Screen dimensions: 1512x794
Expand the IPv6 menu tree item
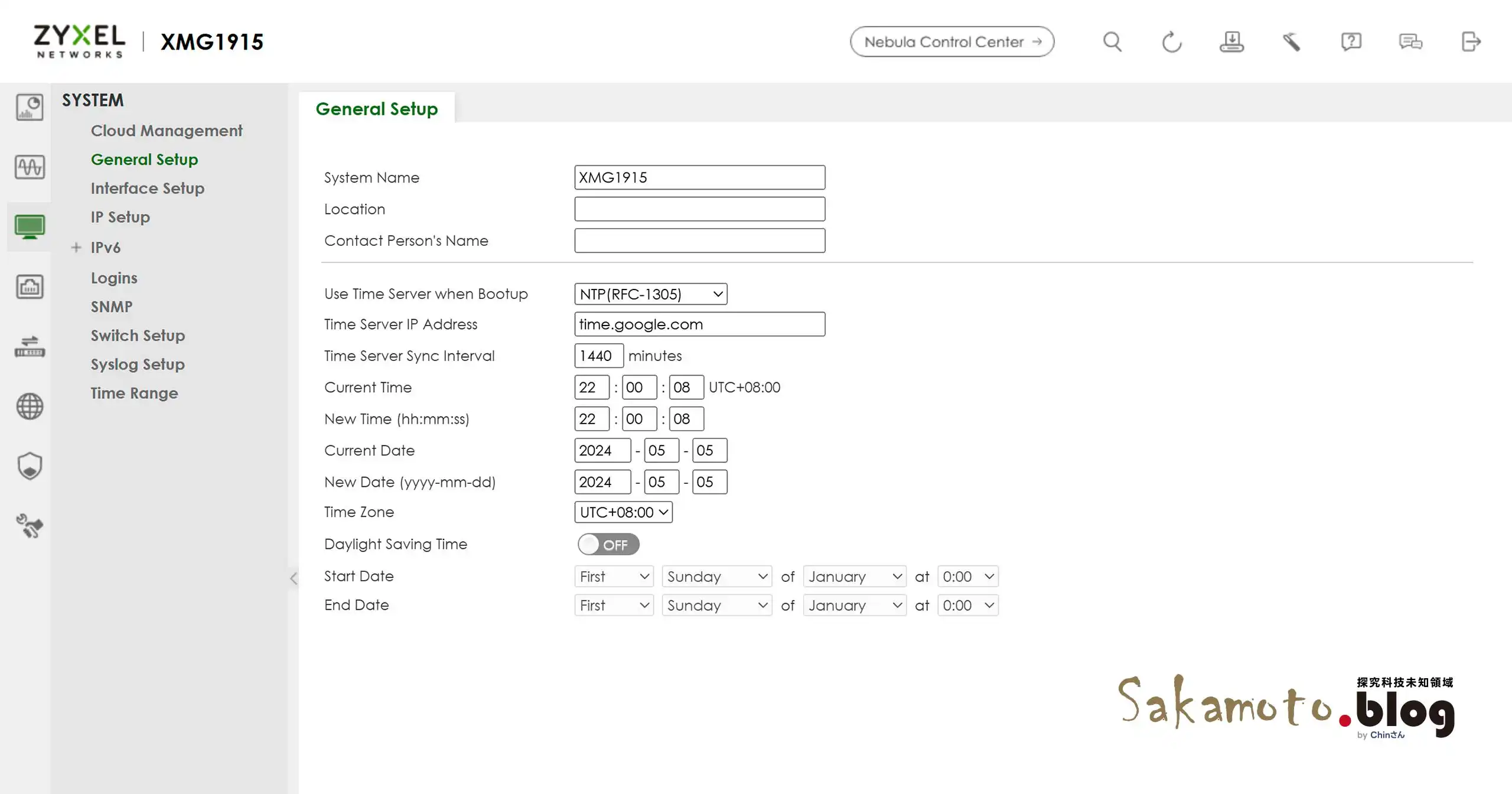[x=76, y=248]
